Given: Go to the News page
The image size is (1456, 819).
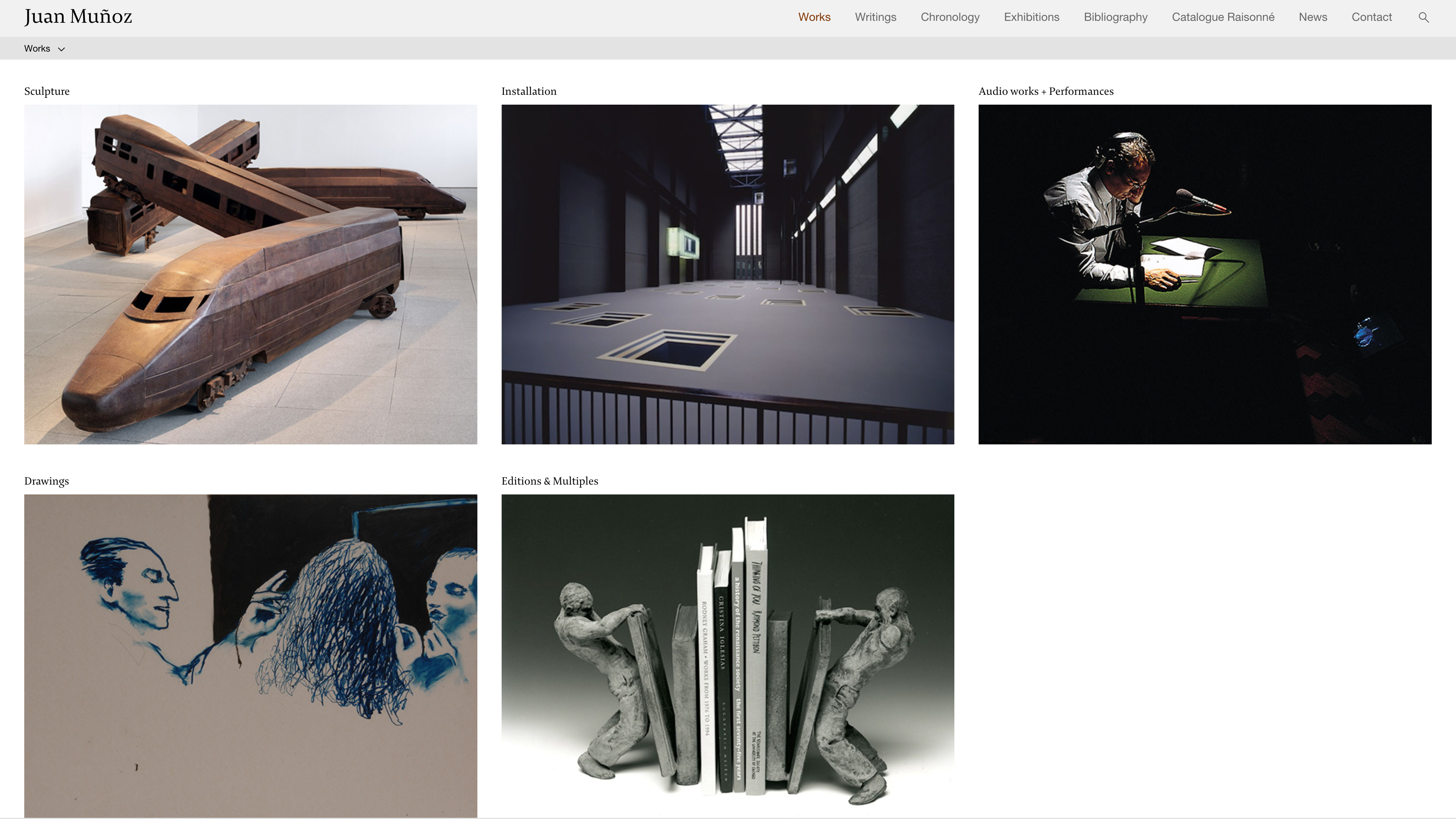Looking at the screenshot, I should [x=1312, y=17].
